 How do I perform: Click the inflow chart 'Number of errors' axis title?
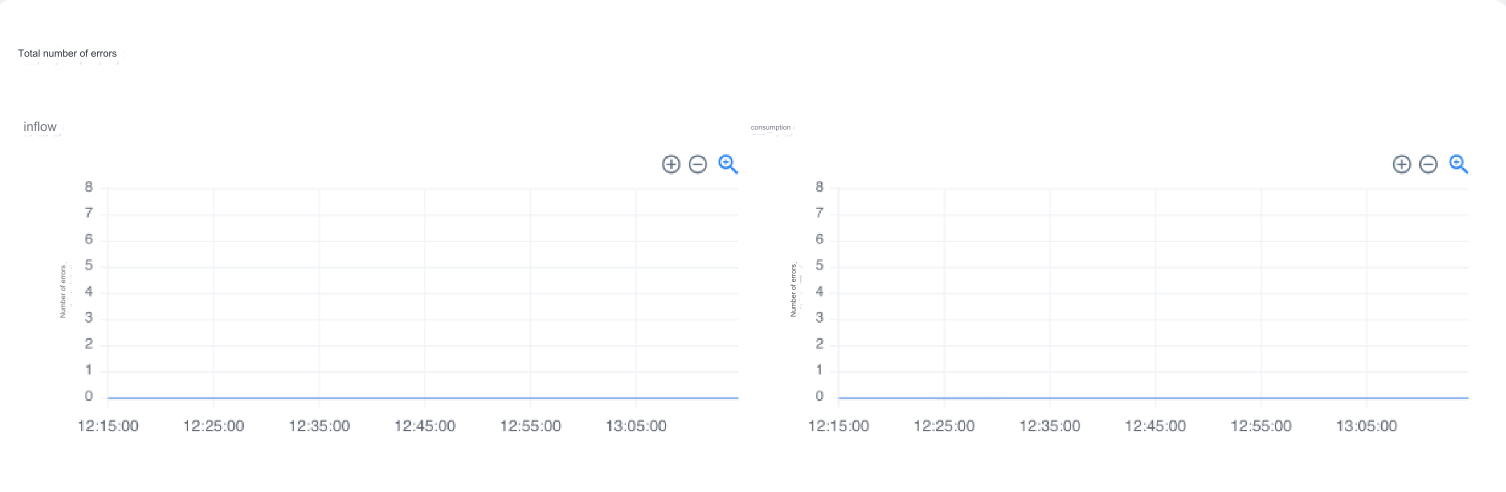click(63, 291)
